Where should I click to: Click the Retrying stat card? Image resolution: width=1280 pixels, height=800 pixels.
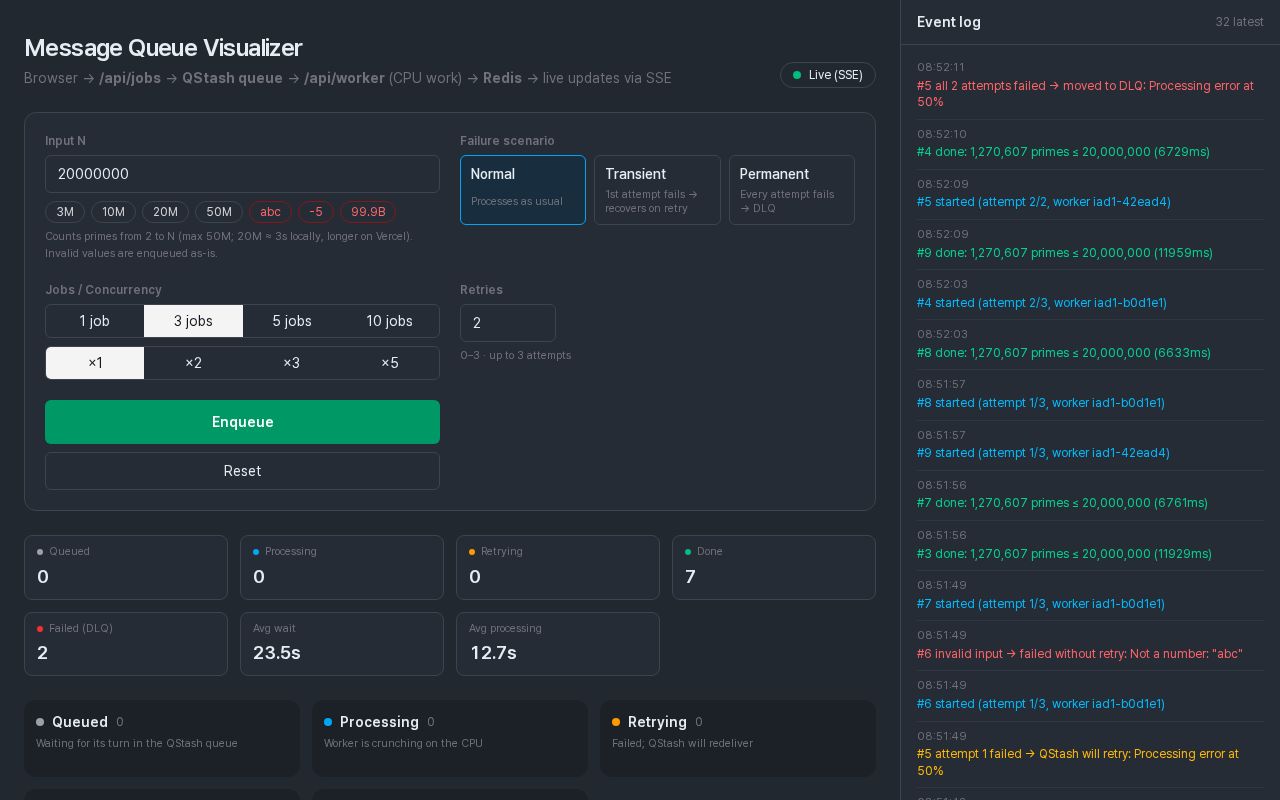(x=558, y=568)
